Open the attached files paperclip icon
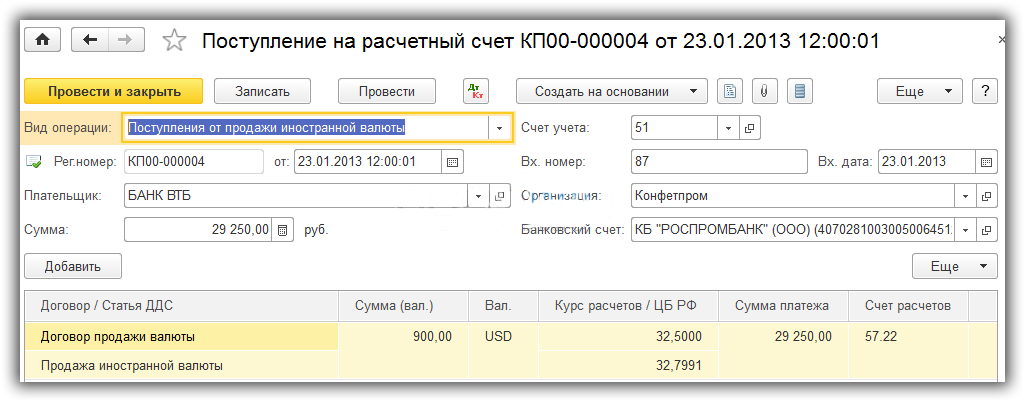1025x402 pixels. [764, 91]
